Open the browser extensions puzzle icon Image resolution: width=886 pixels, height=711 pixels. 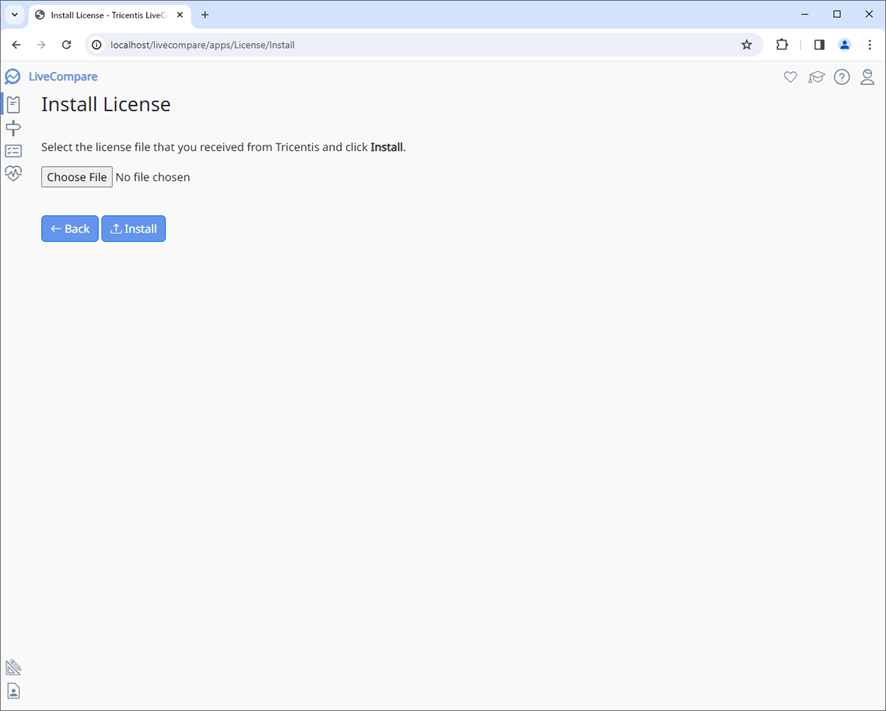click(x=782, y=45)
